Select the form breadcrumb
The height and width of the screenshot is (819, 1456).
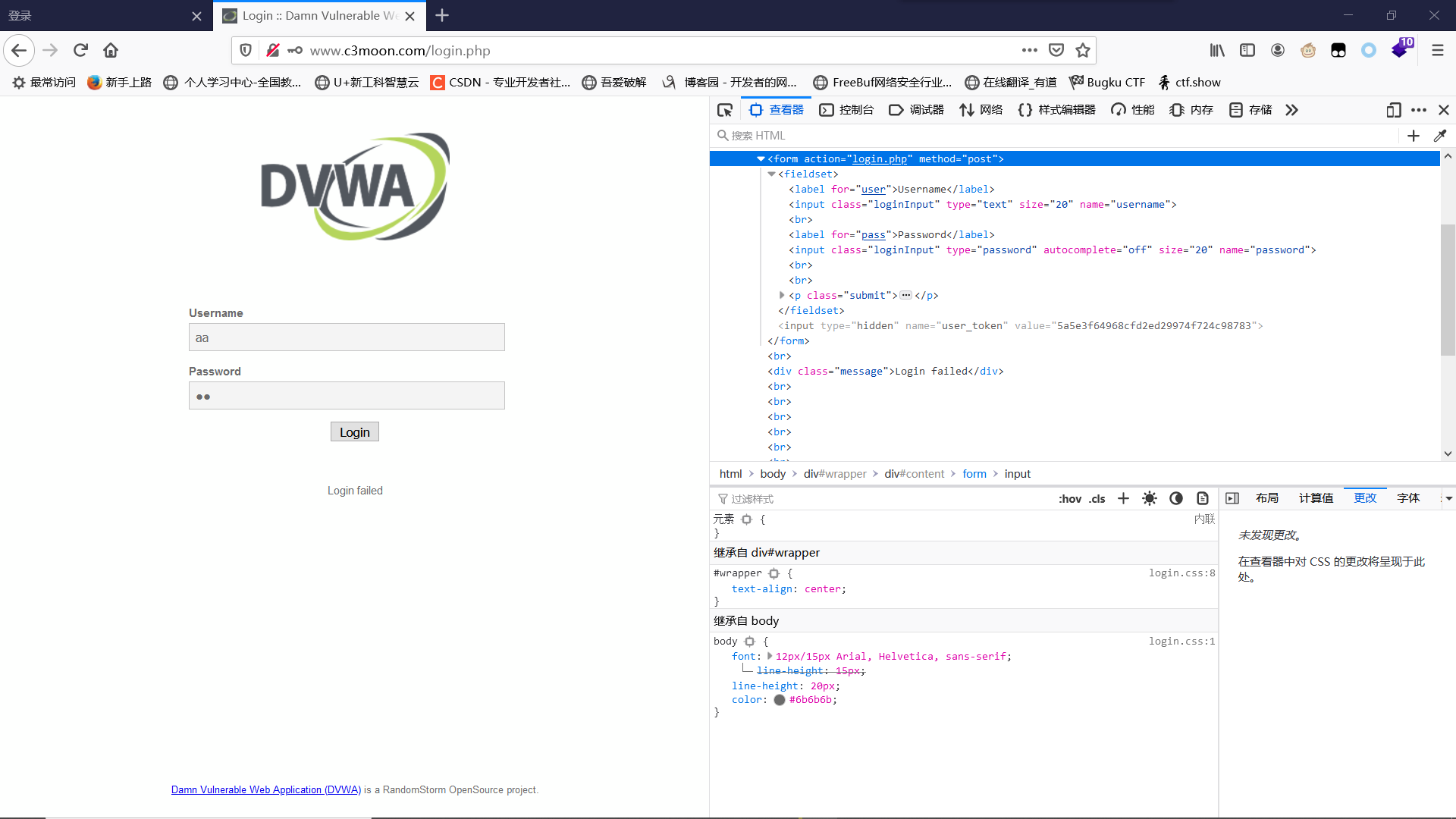coord(974,474)
